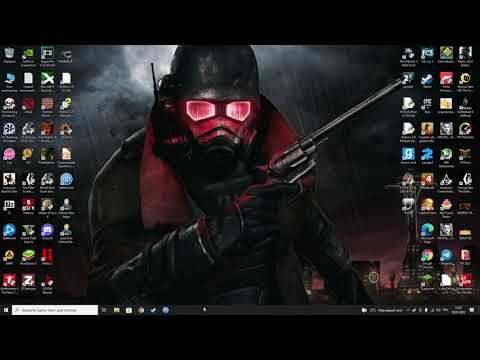This screenshot has height=360, width=480.
Task: Open the This PC computer icon
Action: (x=9, y=82)
